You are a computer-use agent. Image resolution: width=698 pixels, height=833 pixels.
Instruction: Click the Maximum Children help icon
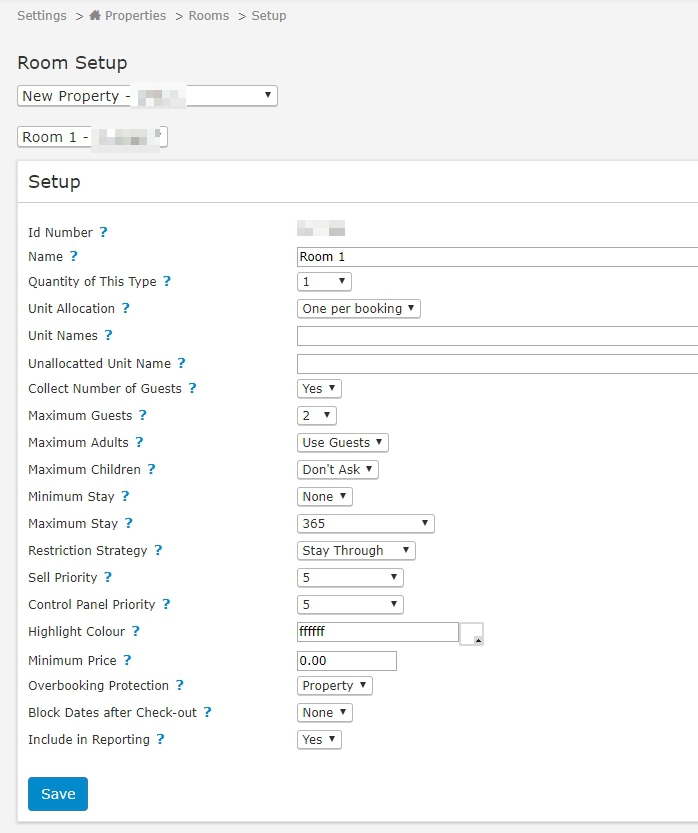[151, 469]
